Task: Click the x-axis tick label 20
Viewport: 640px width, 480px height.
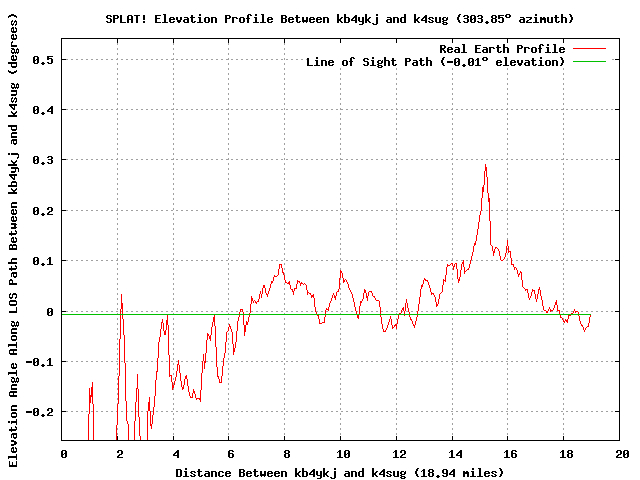Action: pyautogui.click(x=622, y=454)
